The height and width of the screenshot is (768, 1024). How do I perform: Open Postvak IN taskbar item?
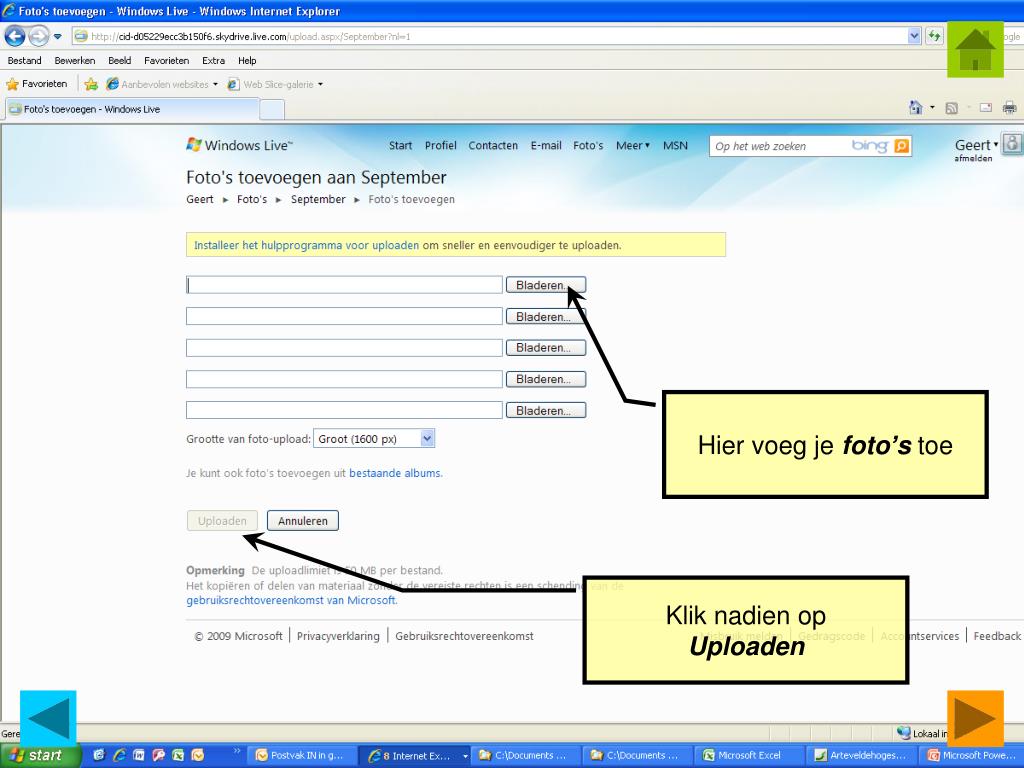[x=303, y=756]
